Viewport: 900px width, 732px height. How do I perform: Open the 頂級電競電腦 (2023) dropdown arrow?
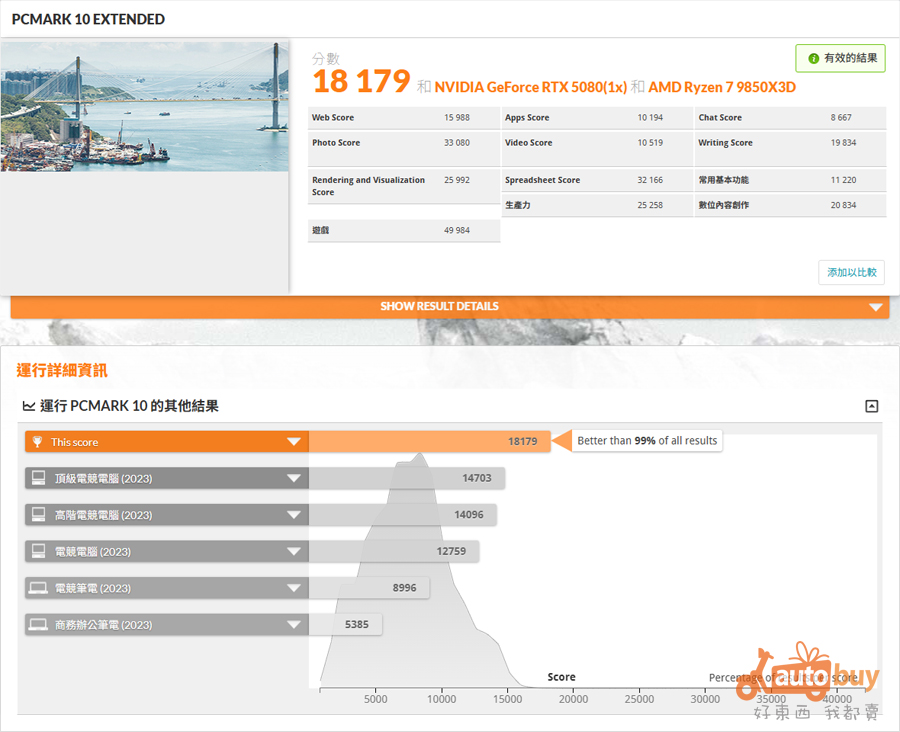[294, 478]
